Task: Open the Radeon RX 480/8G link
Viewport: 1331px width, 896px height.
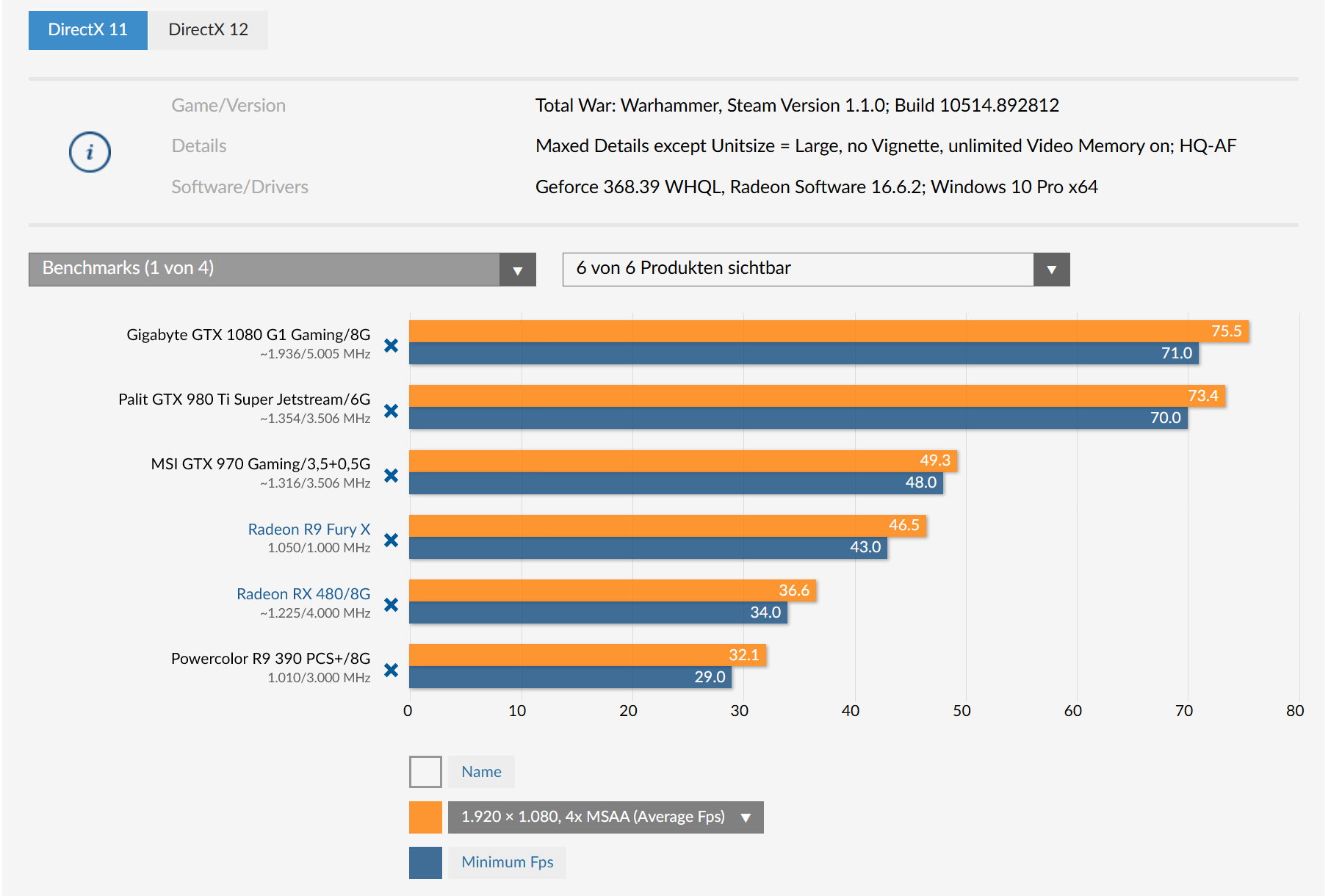Action: pyautogui.click(x=303, y=593)
